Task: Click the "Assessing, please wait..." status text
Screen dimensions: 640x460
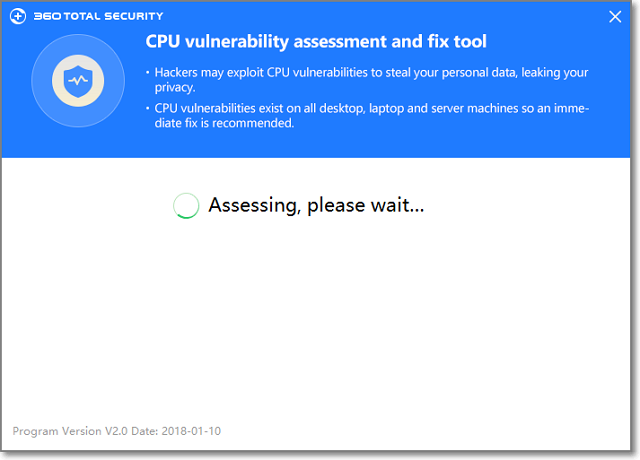Action: click(x=316, y=206)
